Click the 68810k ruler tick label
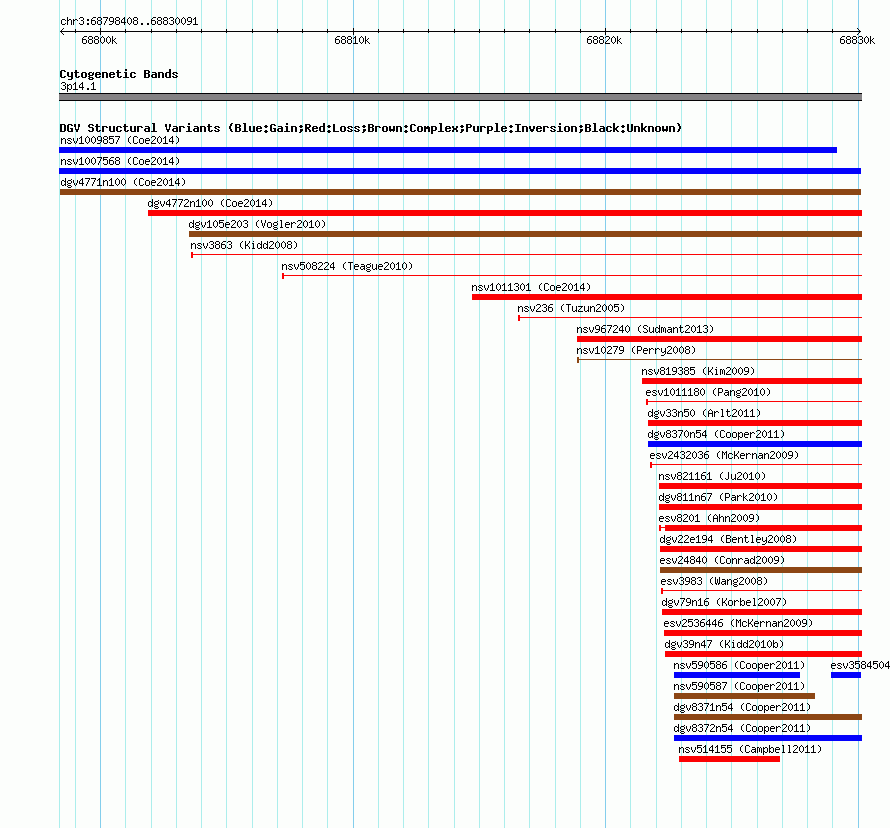 click(x=352, y=40)
